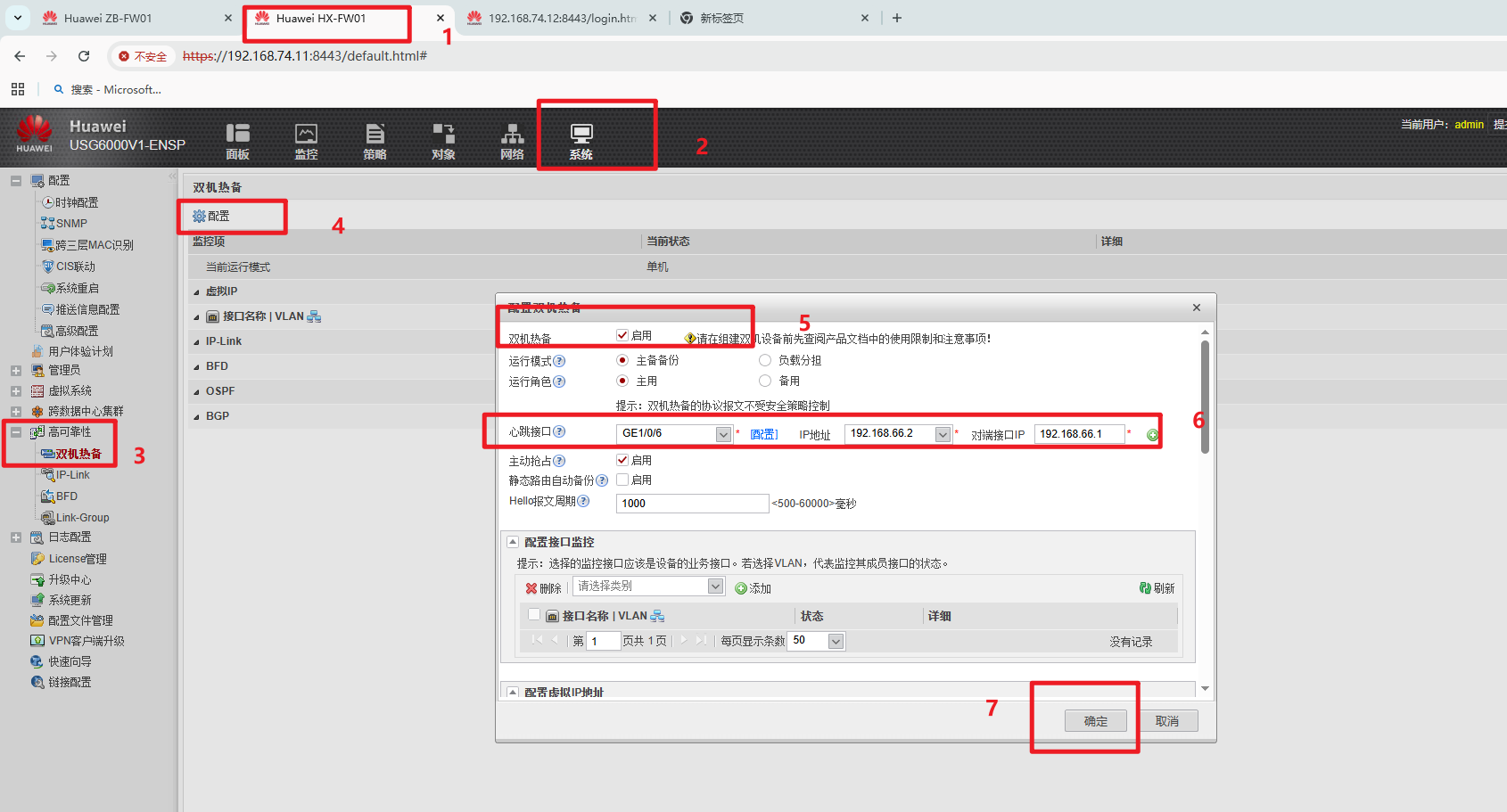
Task: Open the GE1/0/6 heartbeat interface dropdown
Action: pos(723,434)
